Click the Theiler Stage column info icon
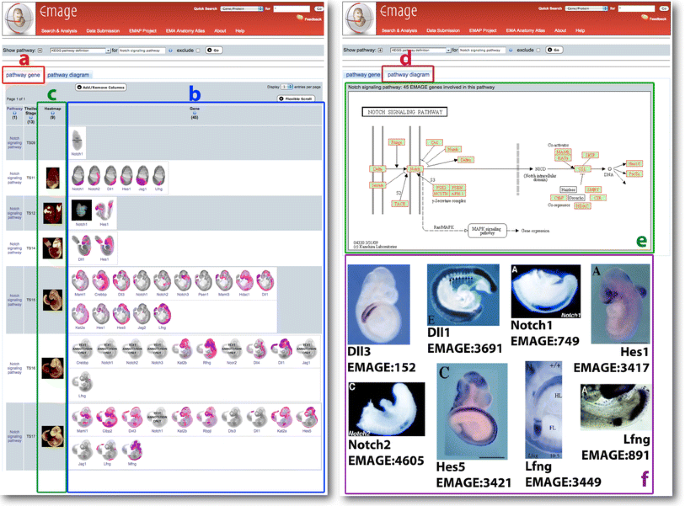The width and height of the screenshot is (685, 506). (31, 117)
